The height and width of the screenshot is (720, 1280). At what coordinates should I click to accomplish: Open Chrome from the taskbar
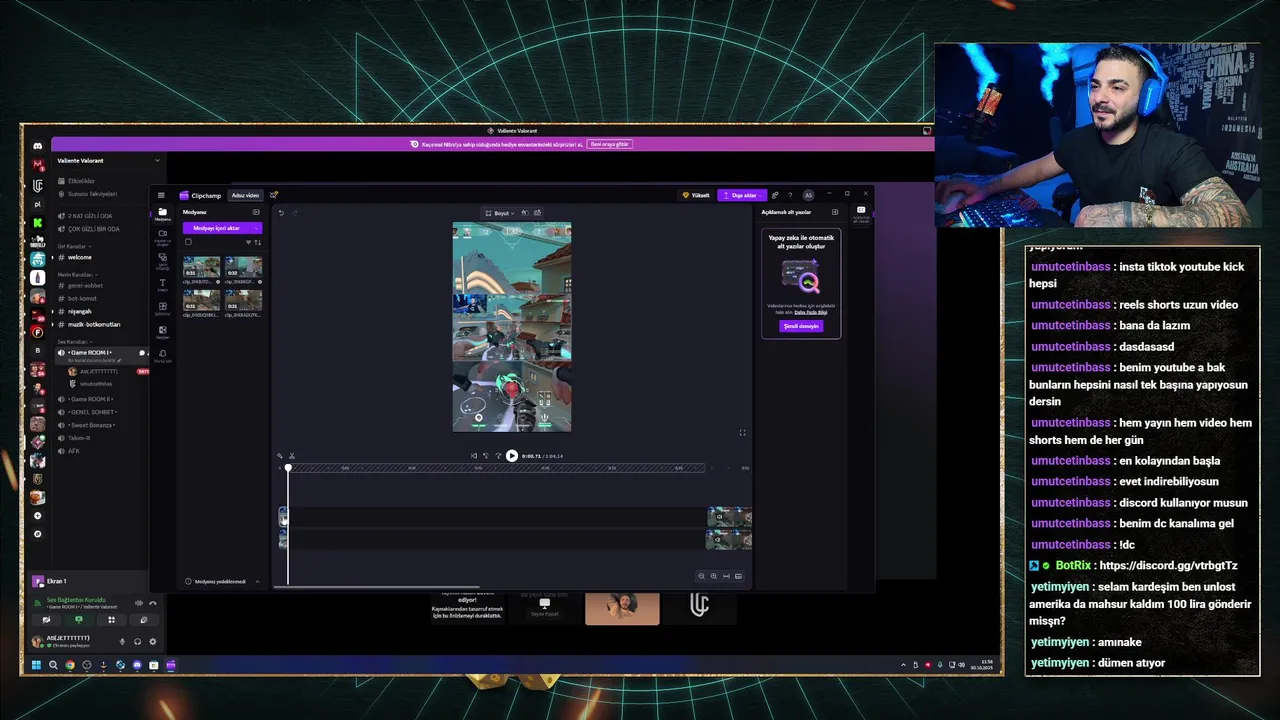pyautogui.click(x=70, y=665)
